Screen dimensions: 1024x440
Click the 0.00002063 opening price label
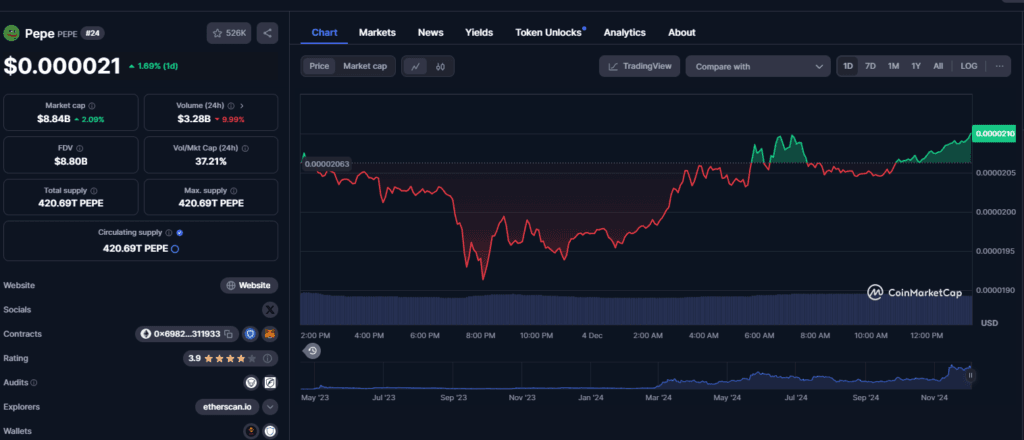click(328, 163)
